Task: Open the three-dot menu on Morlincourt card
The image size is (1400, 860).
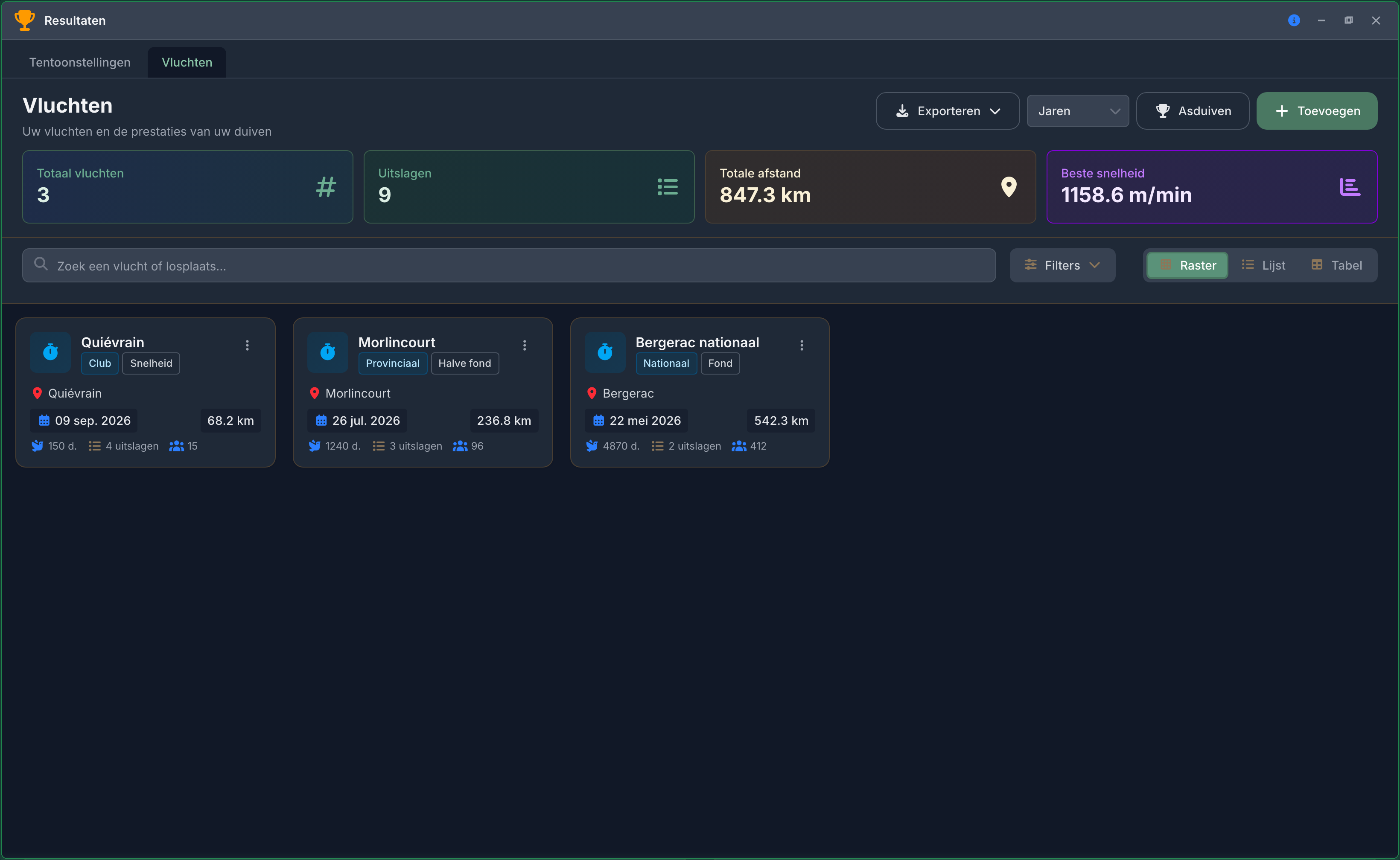Action: pos(524,345)
